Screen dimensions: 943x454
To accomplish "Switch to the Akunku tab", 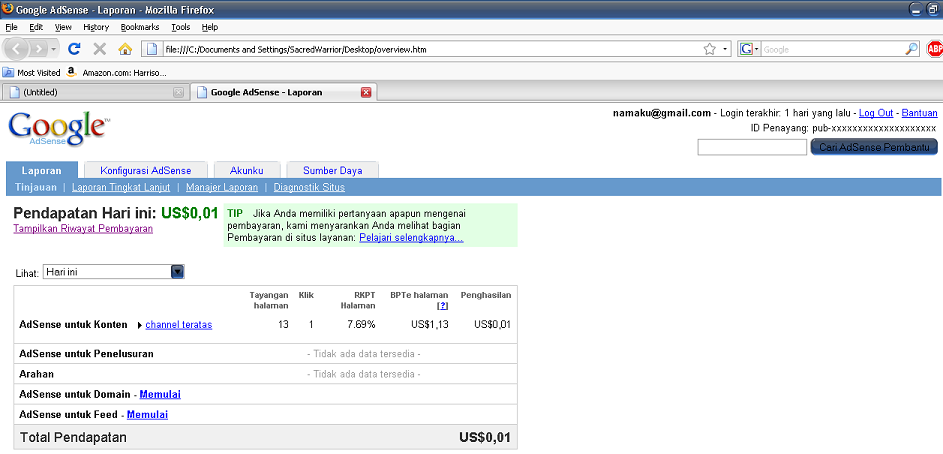I will coord(247,170).
